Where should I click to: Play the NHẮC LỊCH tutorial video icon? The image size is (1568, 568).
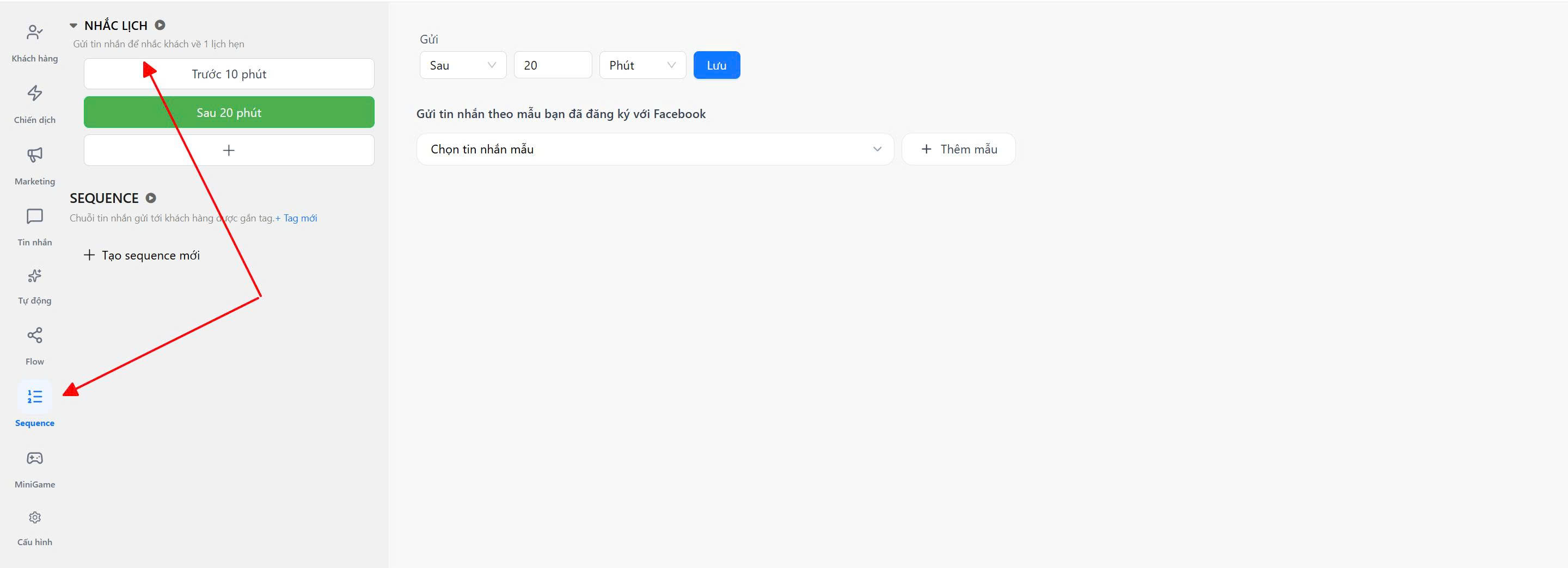[x=160, y=25]
